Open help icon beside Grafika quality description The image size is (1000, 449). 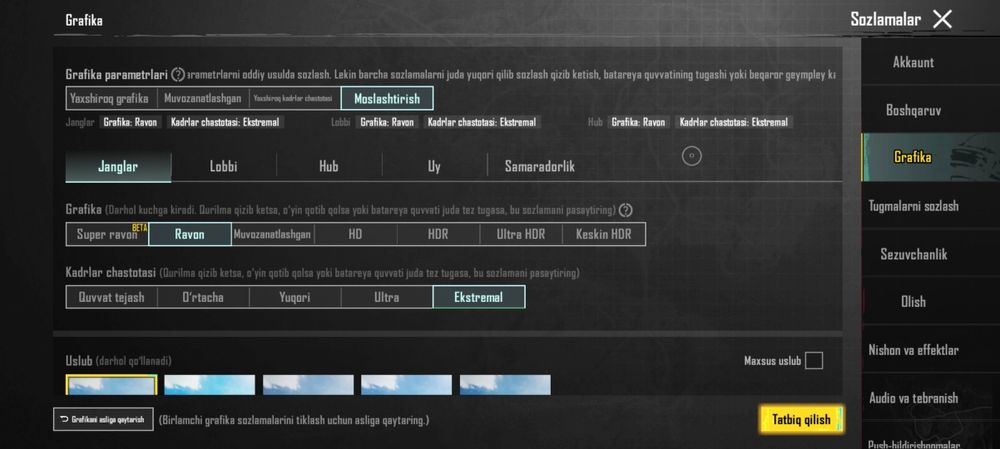tap(626, 210)
